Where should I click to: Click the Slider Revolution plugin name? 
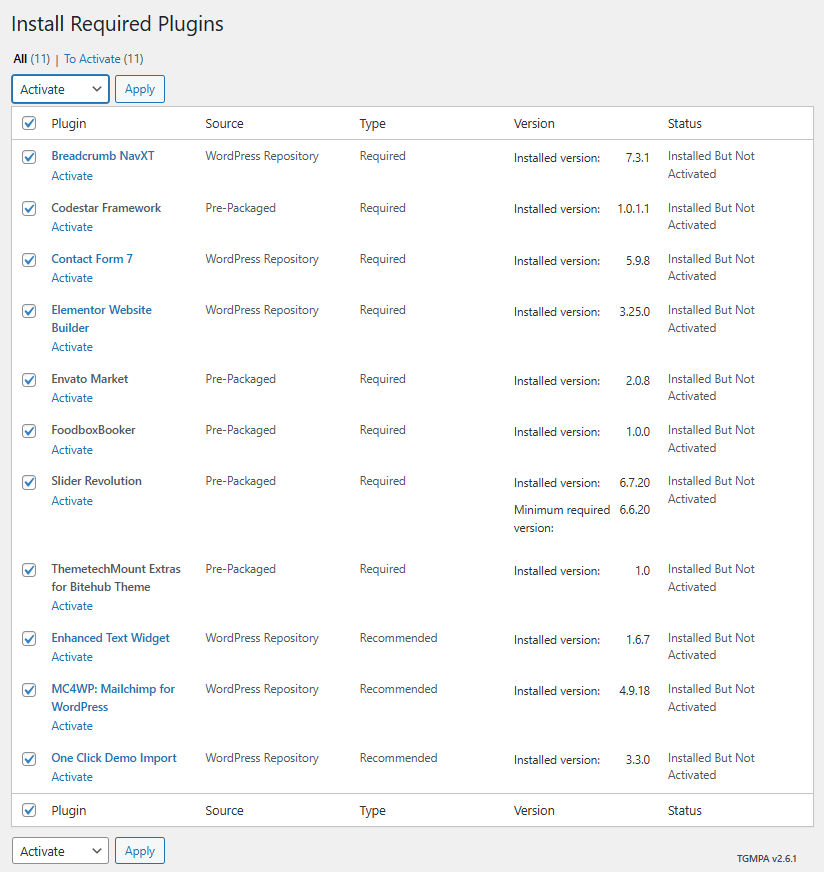pos(96,481)
